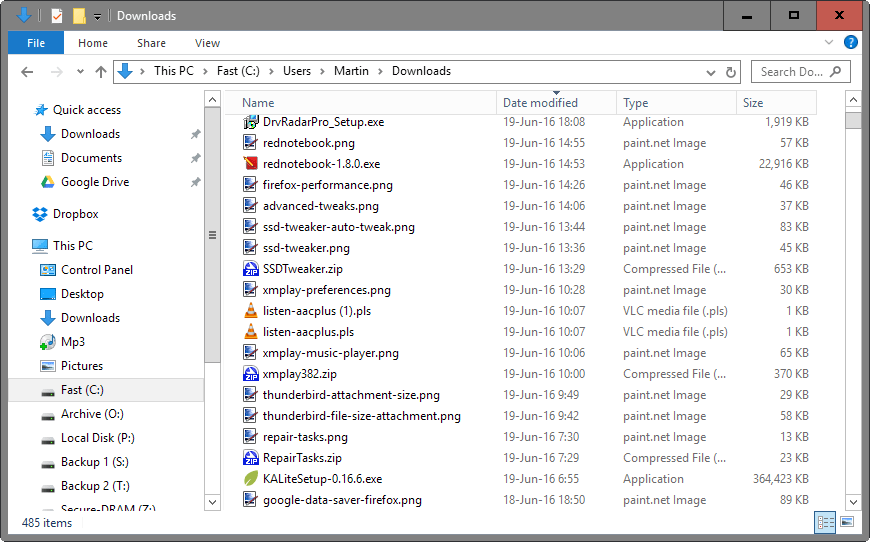Screen dimensions: 870x542
Task: Switch to the Home ribbon tab
Action: coord(93,43)
